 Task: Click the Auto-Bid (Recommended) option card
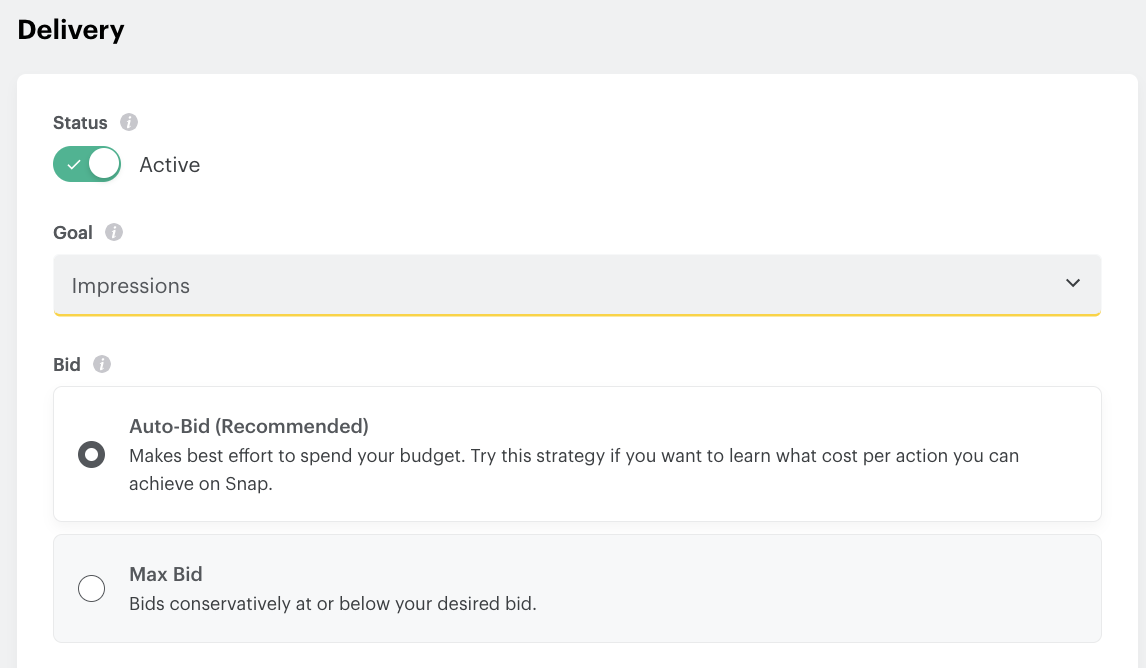pos(576,454)
